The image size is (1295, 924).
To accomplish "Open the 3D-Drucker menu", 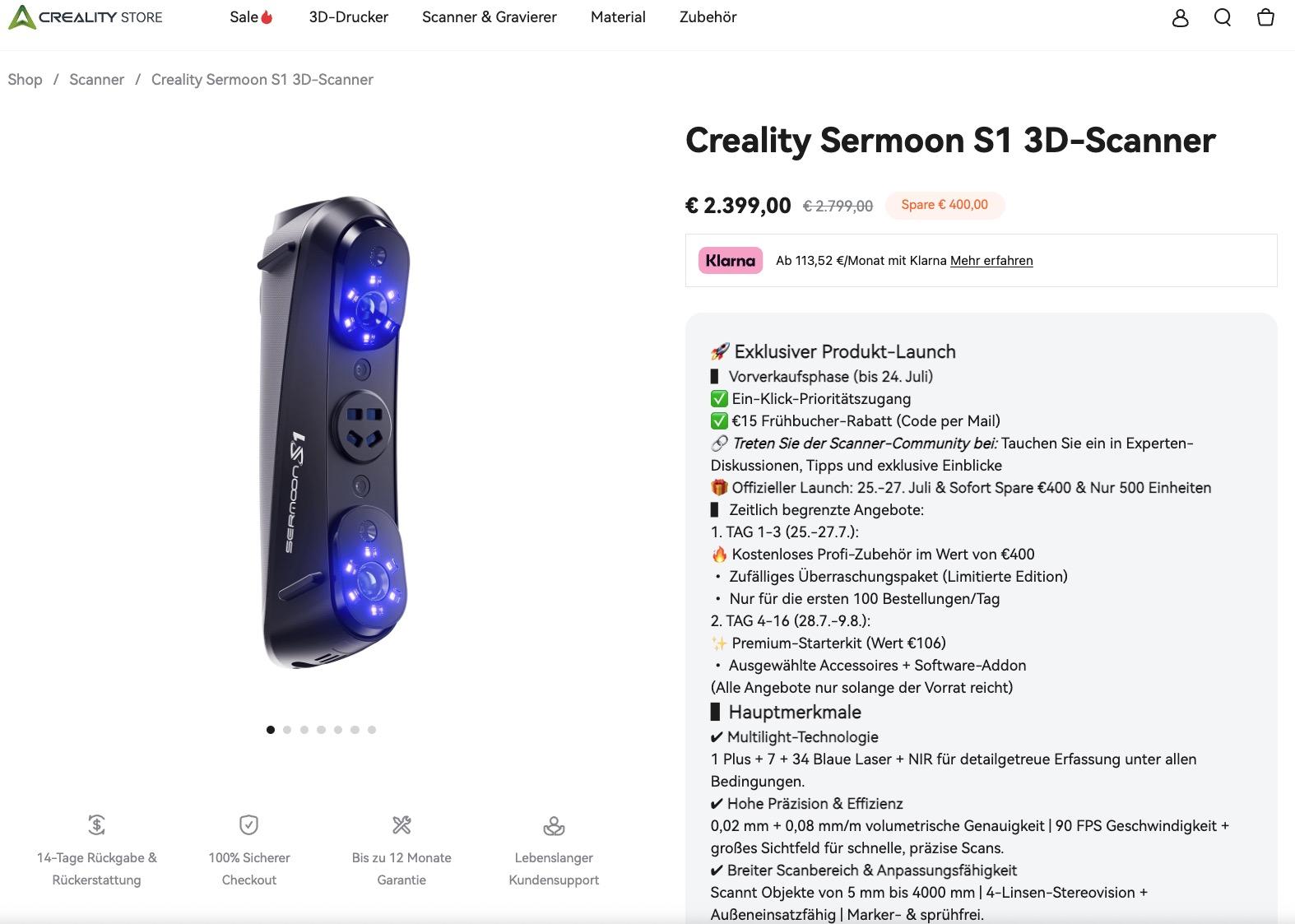I will point(348,17).
